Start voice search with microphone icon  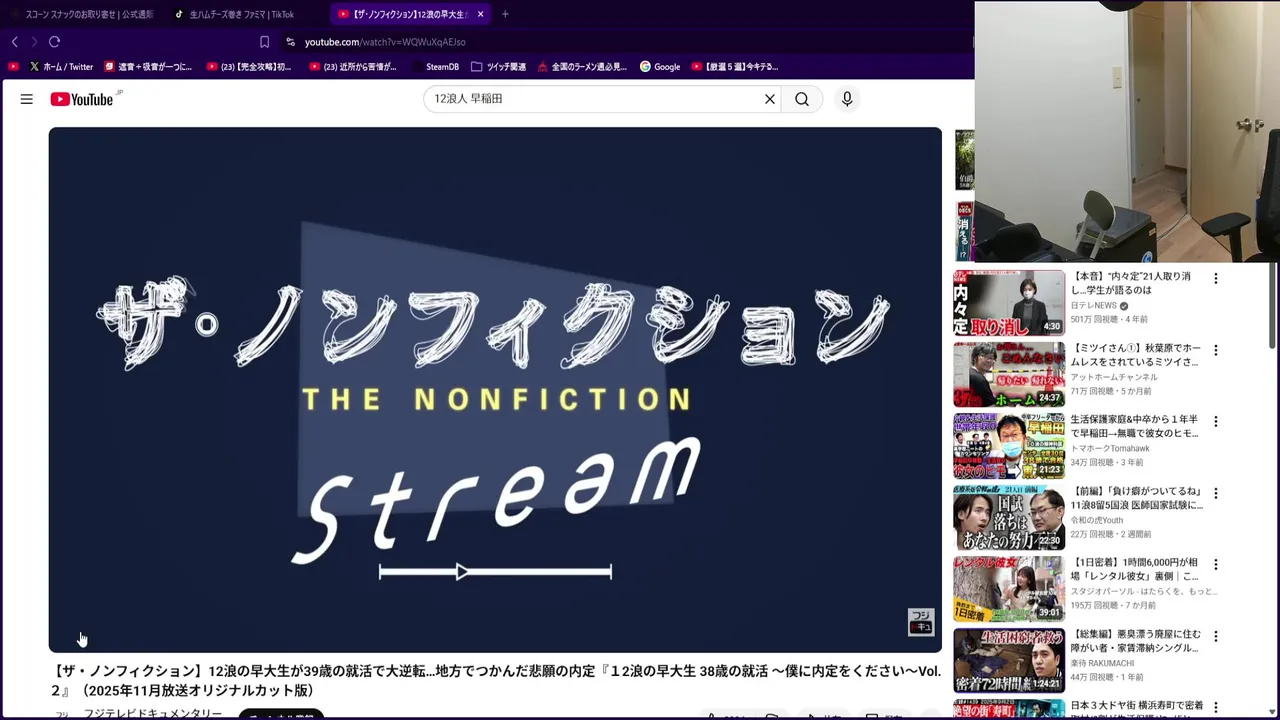click(x=847, y=99)
